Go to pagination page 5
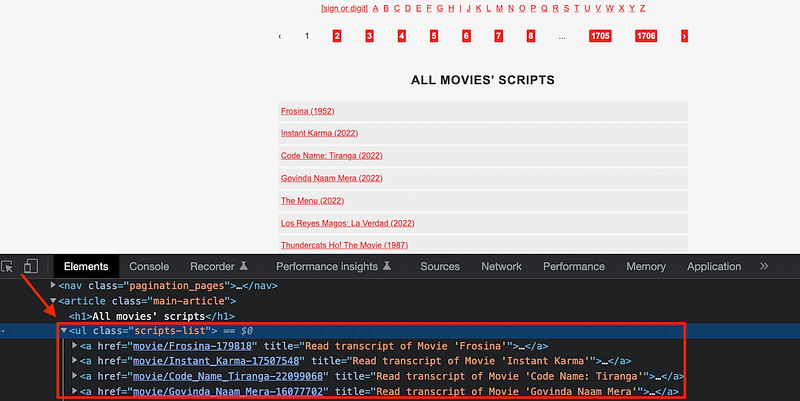The image size is (800, 401). pyautogui.click(x=434, y=36)
